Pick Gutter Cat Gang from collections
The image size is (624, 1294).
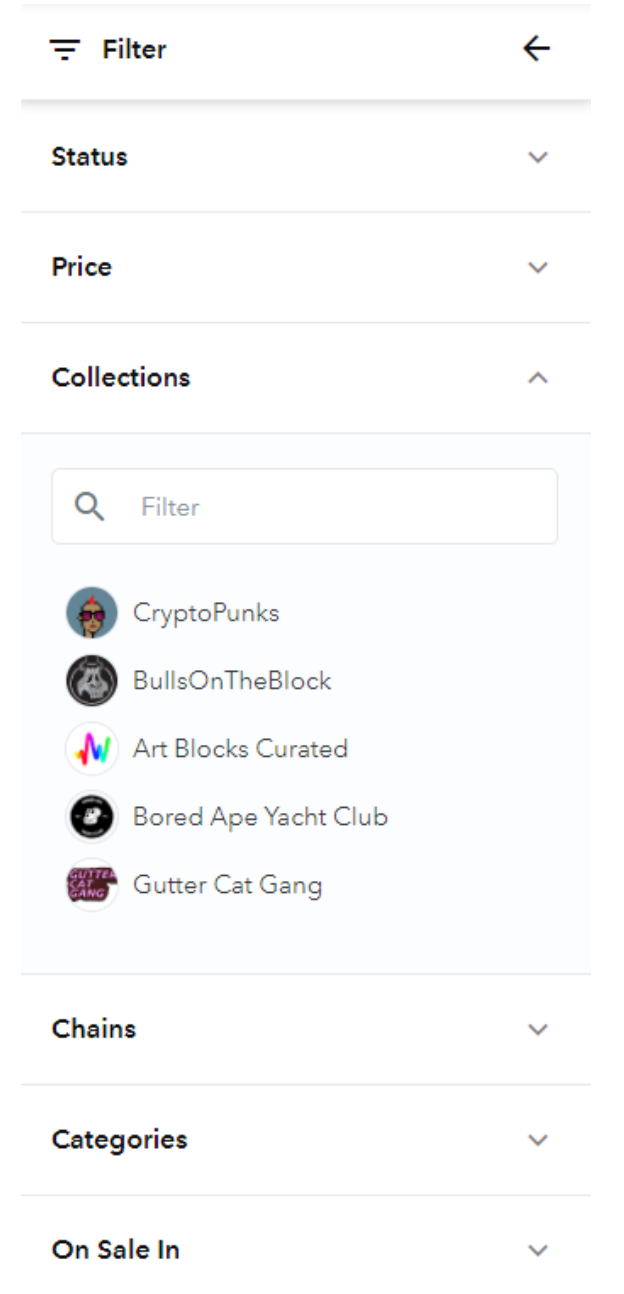tap(227, 885)
